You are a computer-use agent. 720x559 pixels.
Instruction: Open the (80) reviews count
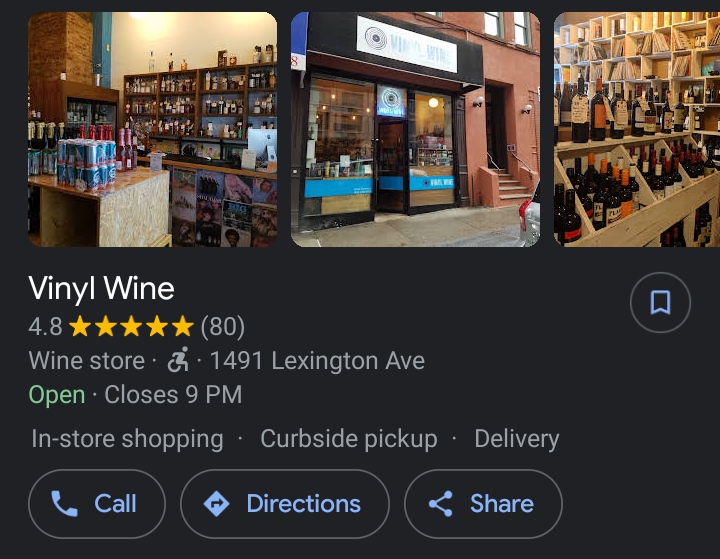(x=223, y=327)
